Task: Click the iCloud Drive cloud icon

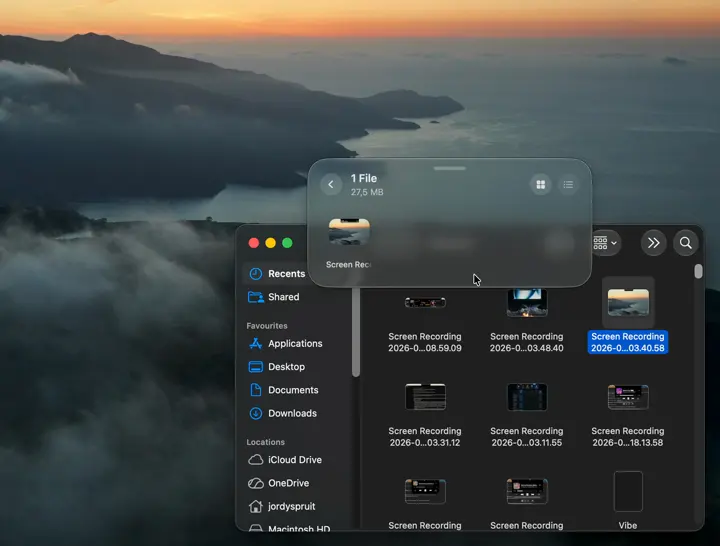Action: (x=256, y=460)
